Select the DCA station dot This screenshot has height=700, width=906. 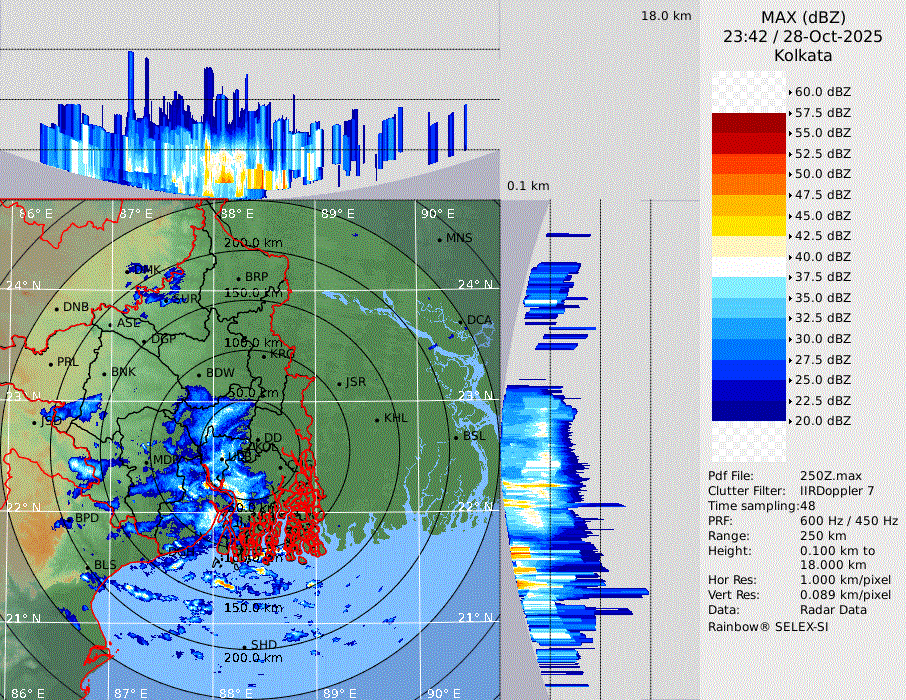(462, 320)
